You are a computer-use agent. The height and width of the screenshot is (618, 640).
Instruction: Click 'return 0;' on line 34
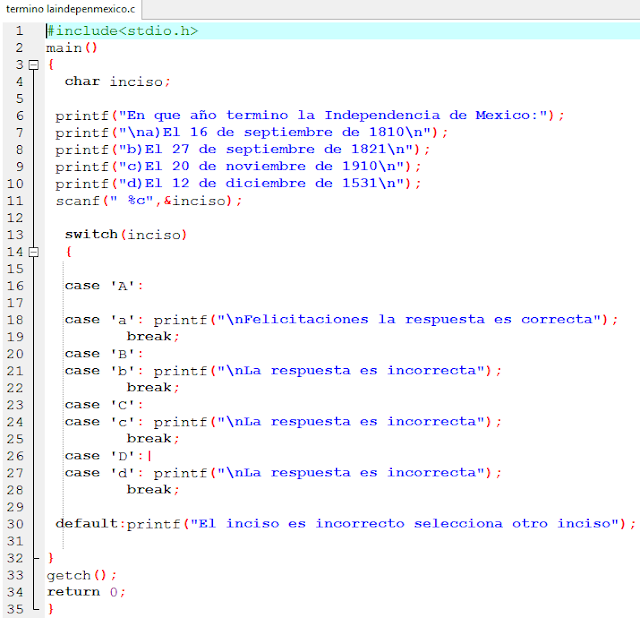click(x=86, y=592)
